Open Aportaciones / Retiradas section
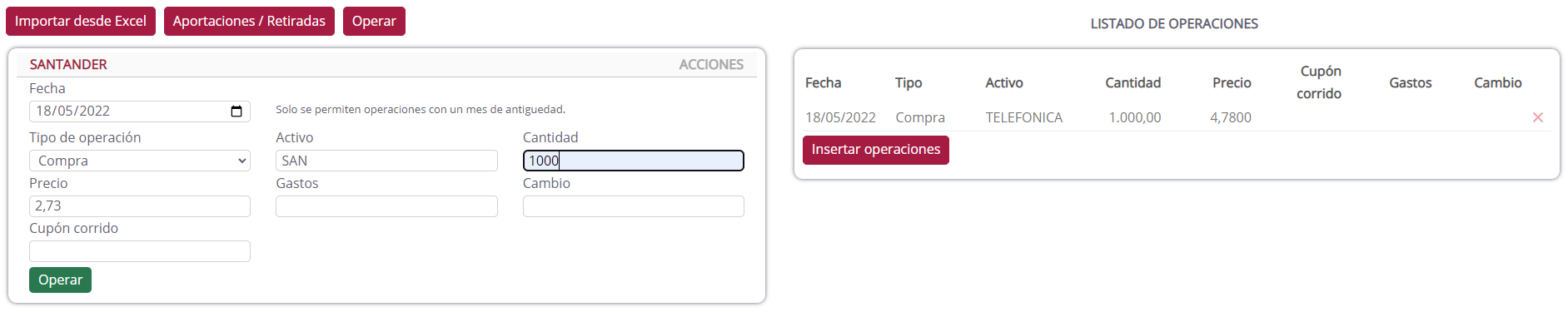This screenshot has width=1568, height=312. click(x=249, y=21)
